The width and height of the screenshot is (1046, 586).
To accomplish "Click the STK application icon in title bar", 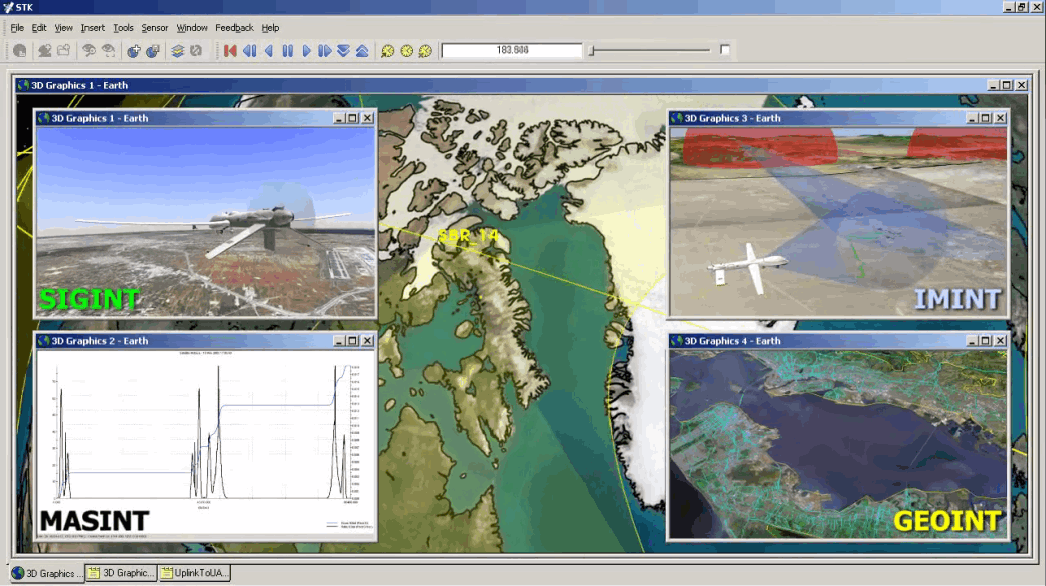I will 8,7.
